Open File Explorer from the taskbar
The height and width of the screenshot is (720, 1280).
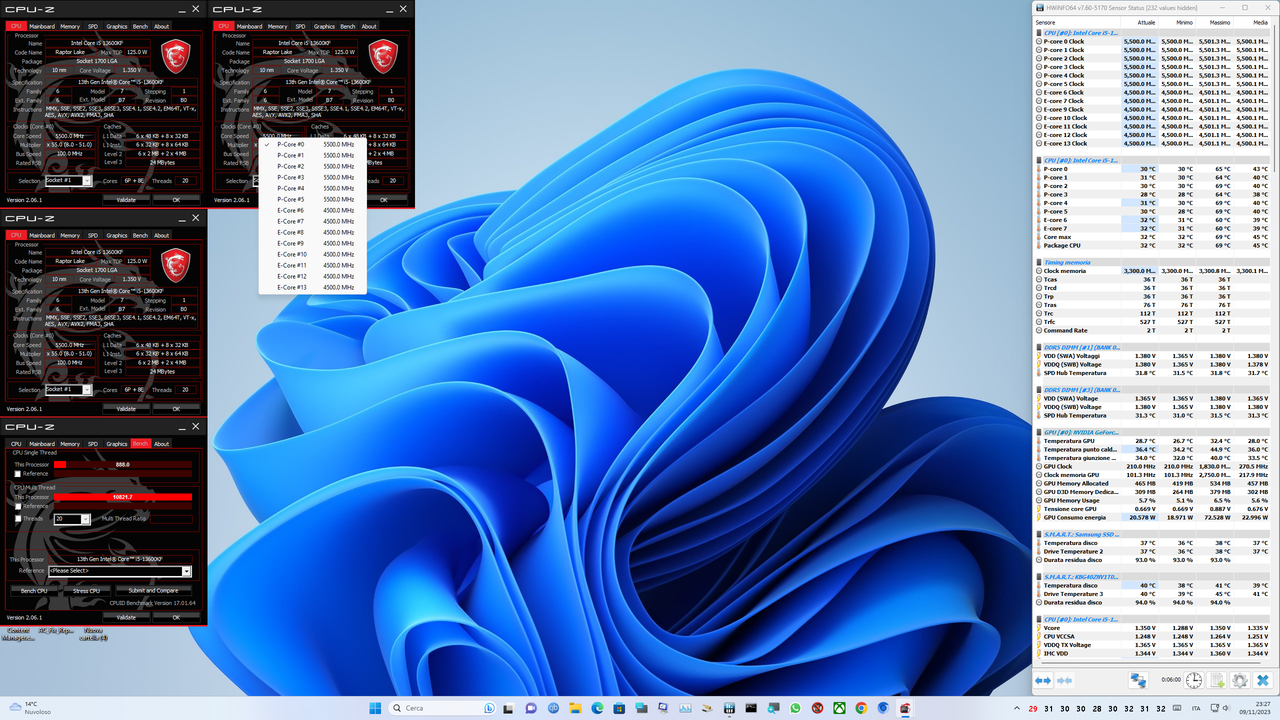pyautogui.click(x=575, y=708)
